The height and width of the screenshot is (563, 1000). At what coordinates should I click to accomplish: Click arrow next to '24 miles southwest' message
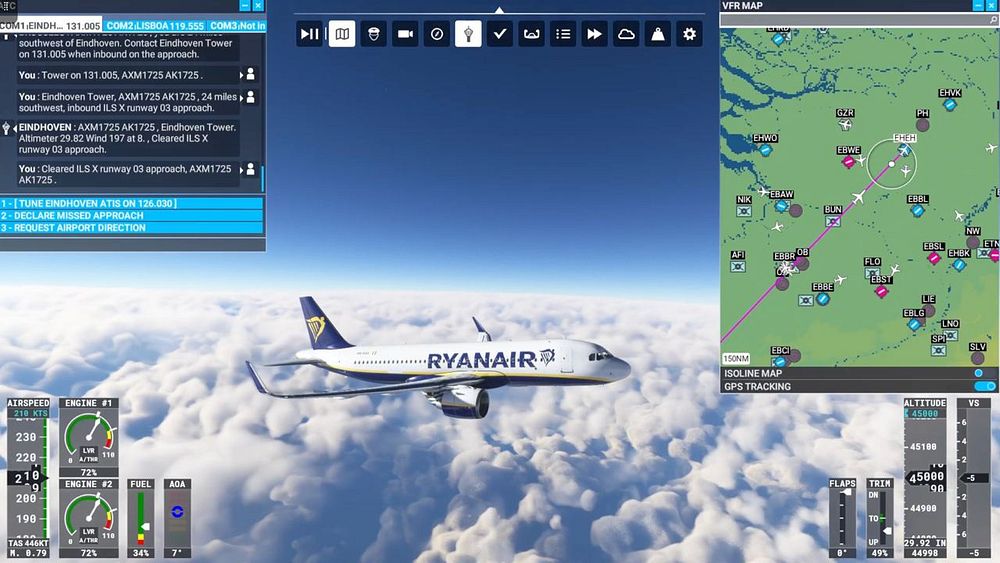pyautogui.click(x=241, y=98)
